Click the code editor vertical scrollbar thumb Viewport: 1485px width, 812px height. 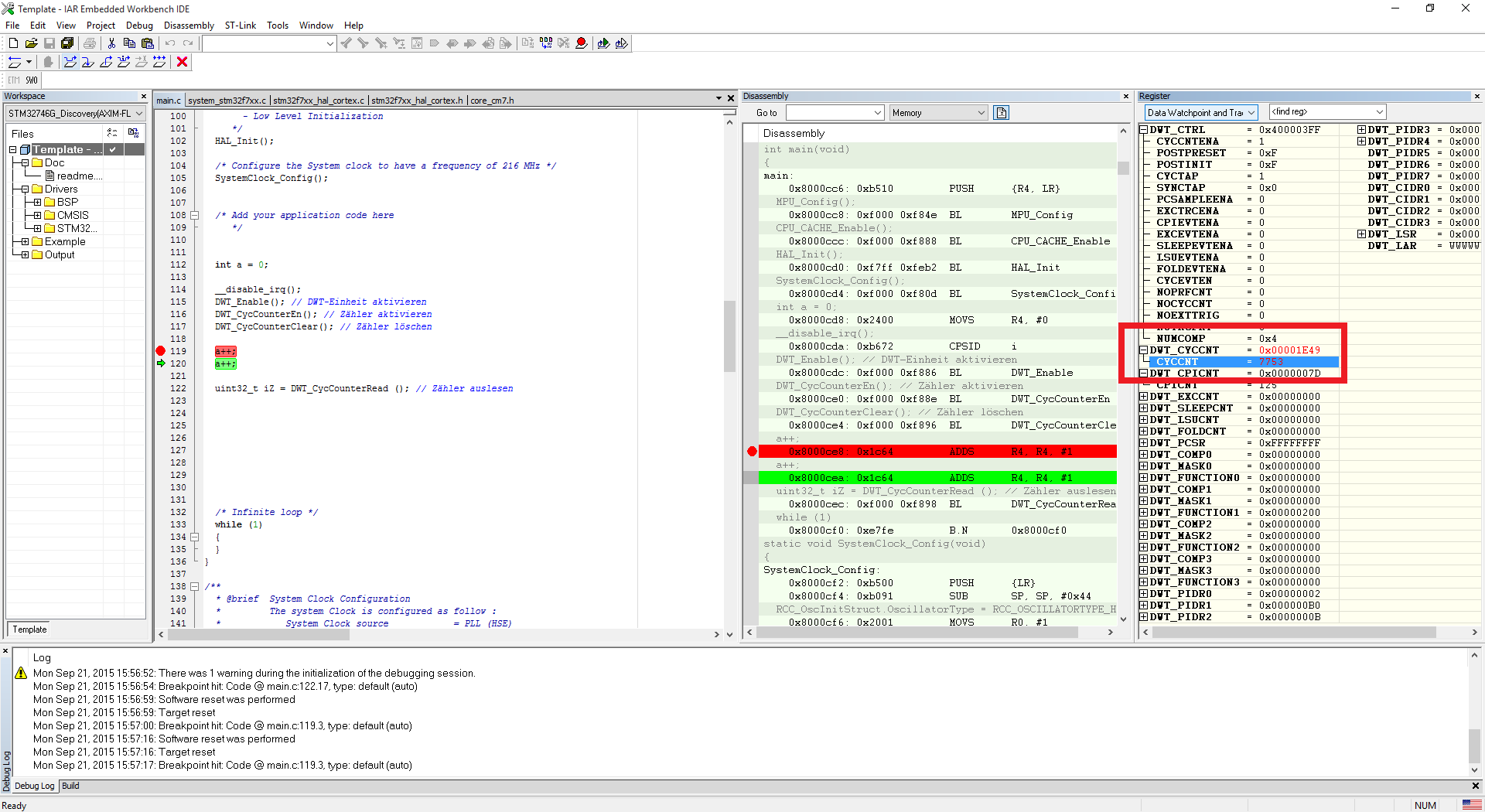[x=729, y=336]
